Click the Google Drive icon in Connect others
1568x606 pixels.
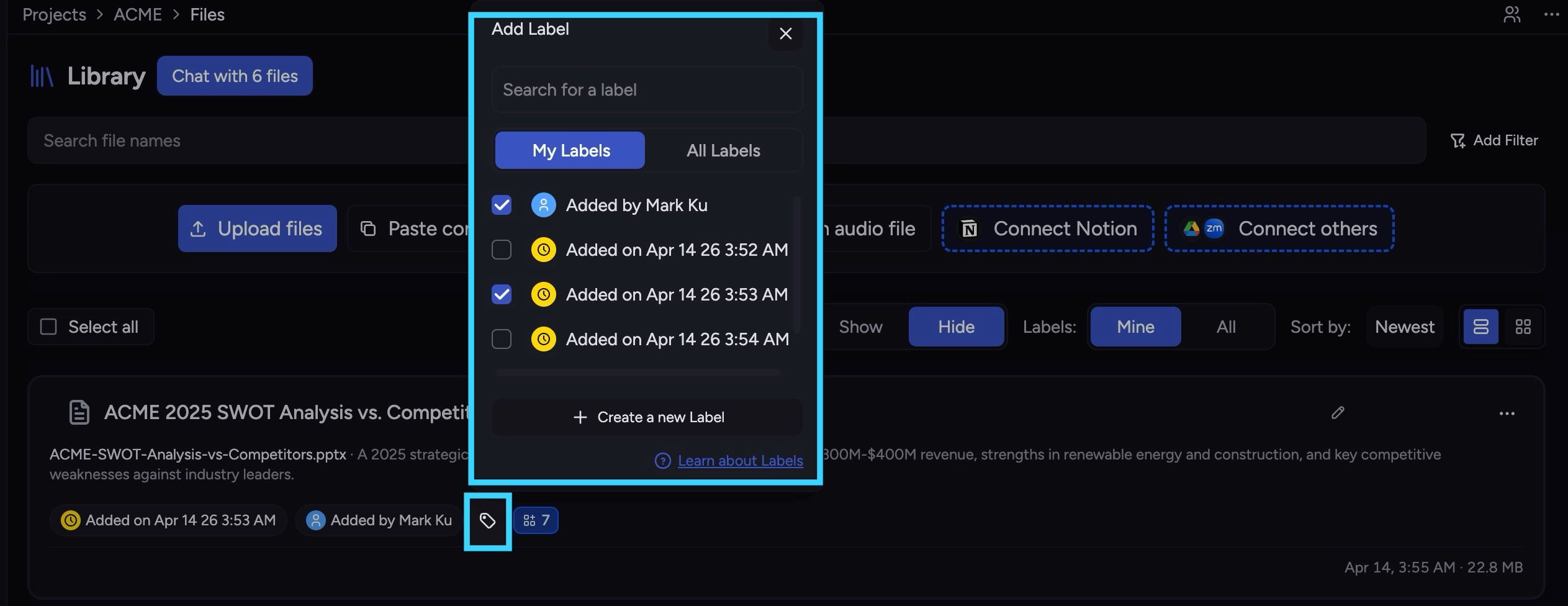(1191, 228)
